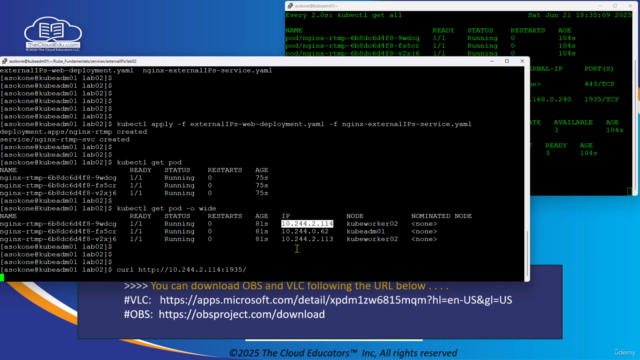640x360 pixels.
Task: Click the green cursor block in front terminal
Action: (x=2, y=278)
